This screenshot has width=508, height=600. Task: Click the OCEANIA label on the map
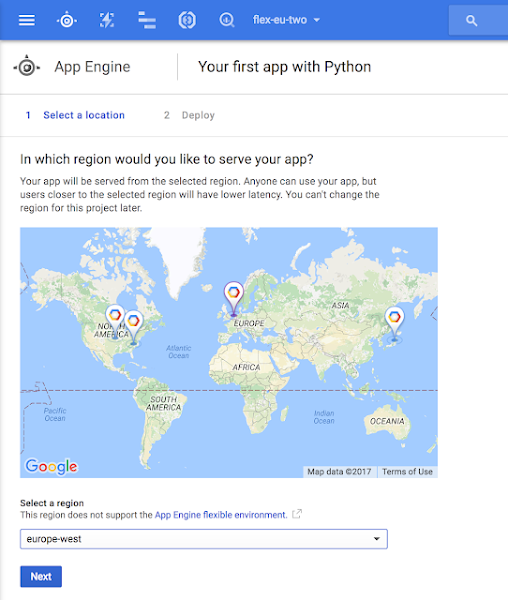tap(387, 421)
